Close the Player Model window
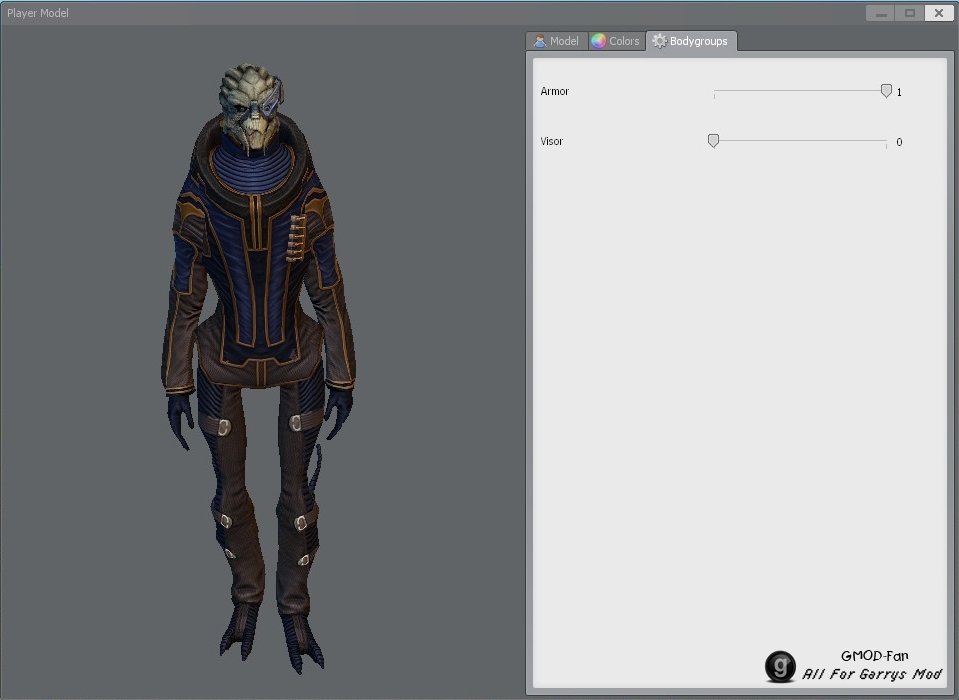 [x=938, y=13]
